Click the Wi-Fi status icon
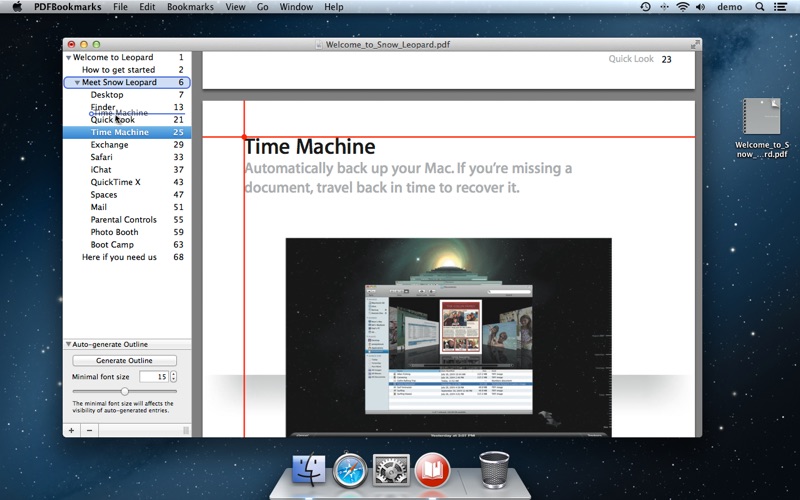800x500 pixels. pos(682,7)
